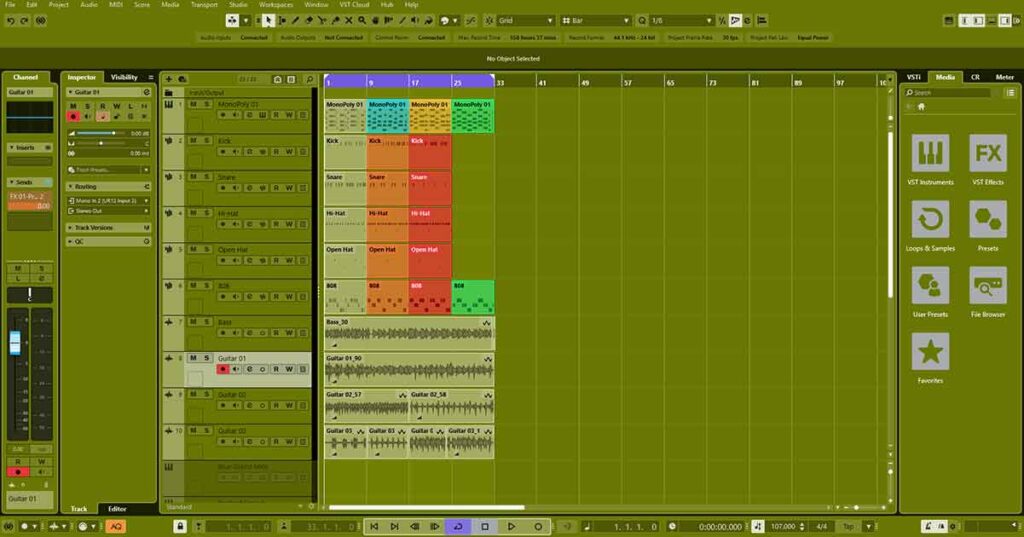Click the Undo arrow icon
This screenshot has height=537, width=1024.
(x=10, y=21)
